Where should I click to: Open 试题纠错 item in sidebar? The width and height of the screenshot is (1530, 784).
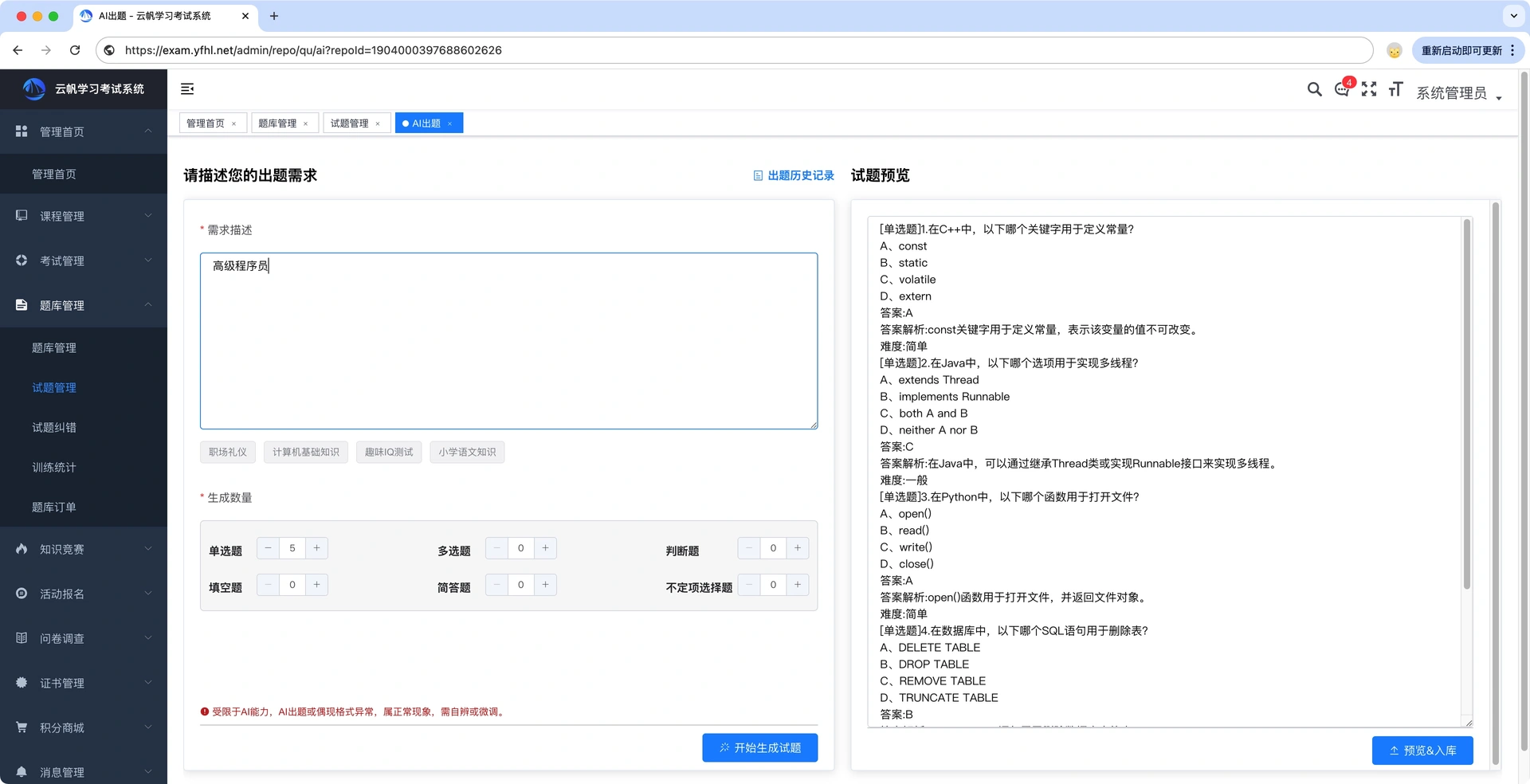coord(84,427)
